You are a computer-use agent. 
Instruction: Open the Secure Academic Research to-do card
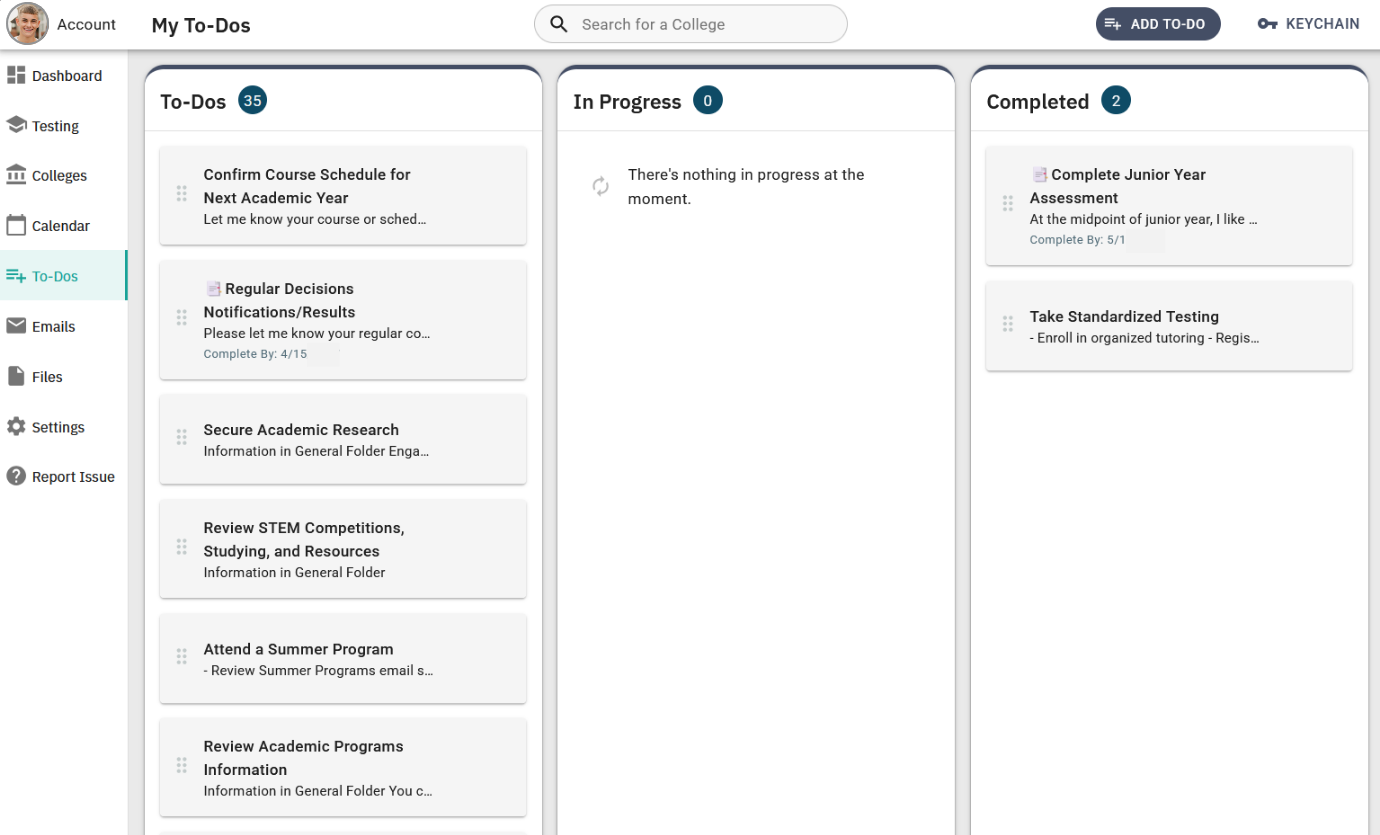click(343, 439)
